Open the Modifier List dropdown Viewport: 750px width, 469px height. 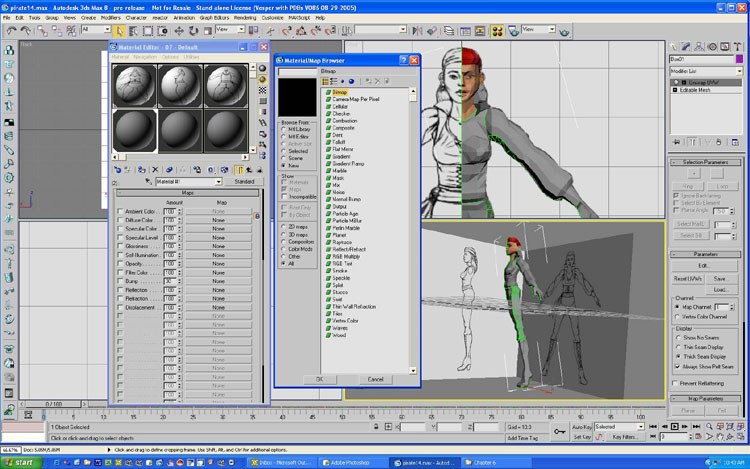click(x=706, y=73)
